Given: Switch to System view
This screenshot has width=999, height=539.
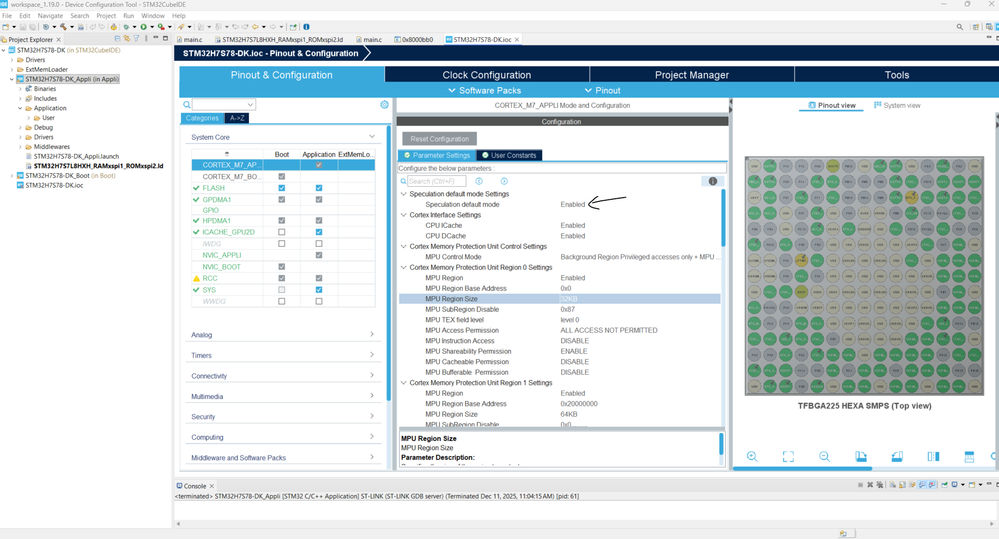Looking at the screenshot, I should [897, 105].
